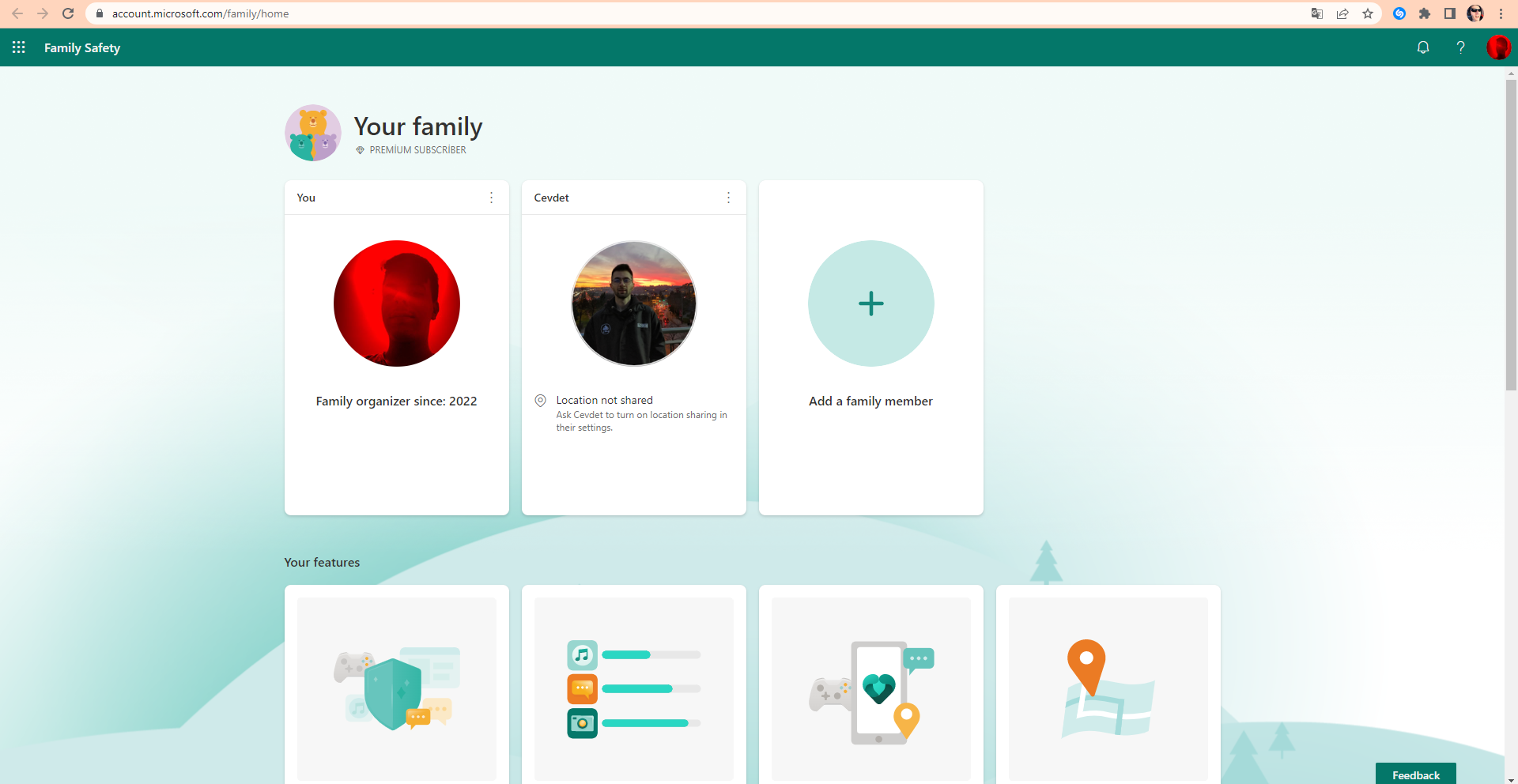Open the Chrome three-dot menu
1518x784 pixels.
tap(1501, 13)
